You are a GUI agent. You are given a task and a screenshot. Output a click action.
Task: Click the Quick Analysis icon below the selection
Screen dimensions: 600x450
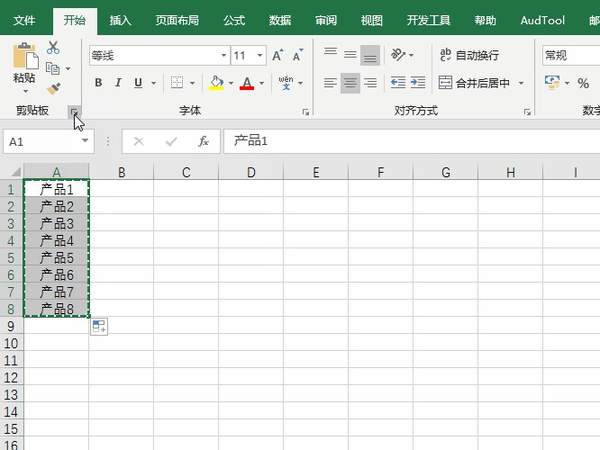(x=98, y=326)
